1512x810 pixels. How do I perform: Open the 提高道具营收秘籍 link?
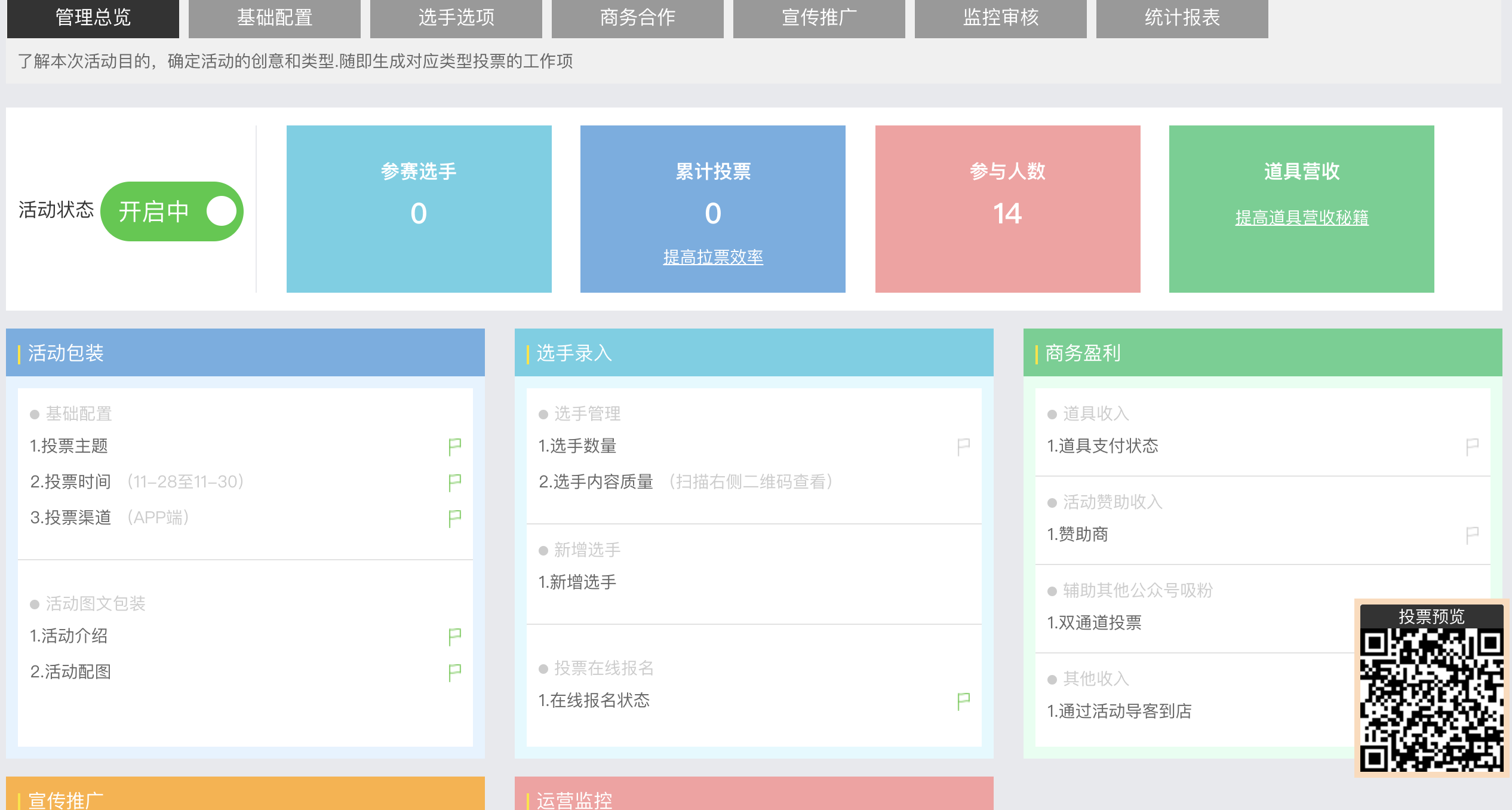tap(1301, 218)
